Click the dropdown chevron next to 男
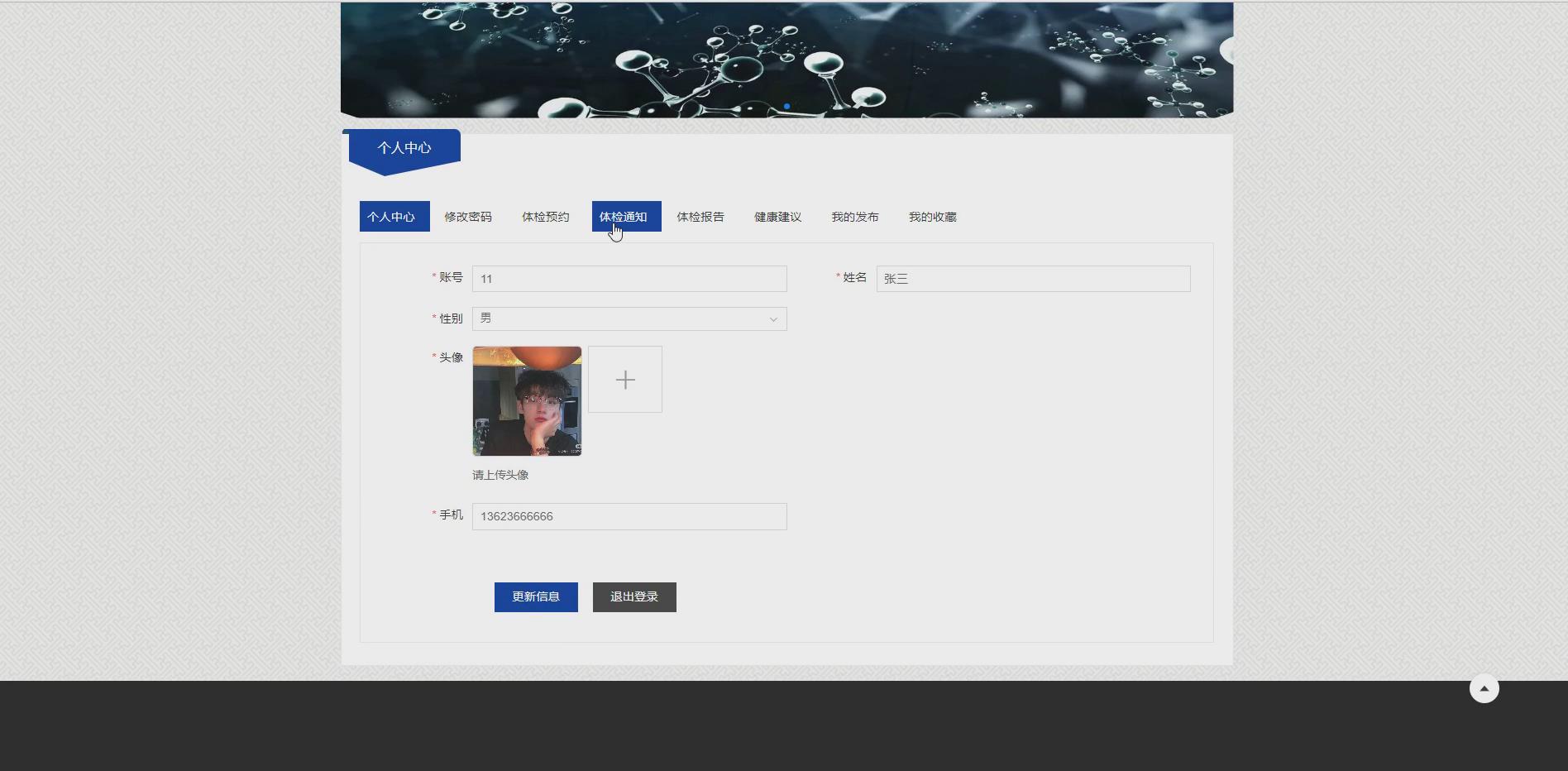1568x771 pixels. [772, 318]
